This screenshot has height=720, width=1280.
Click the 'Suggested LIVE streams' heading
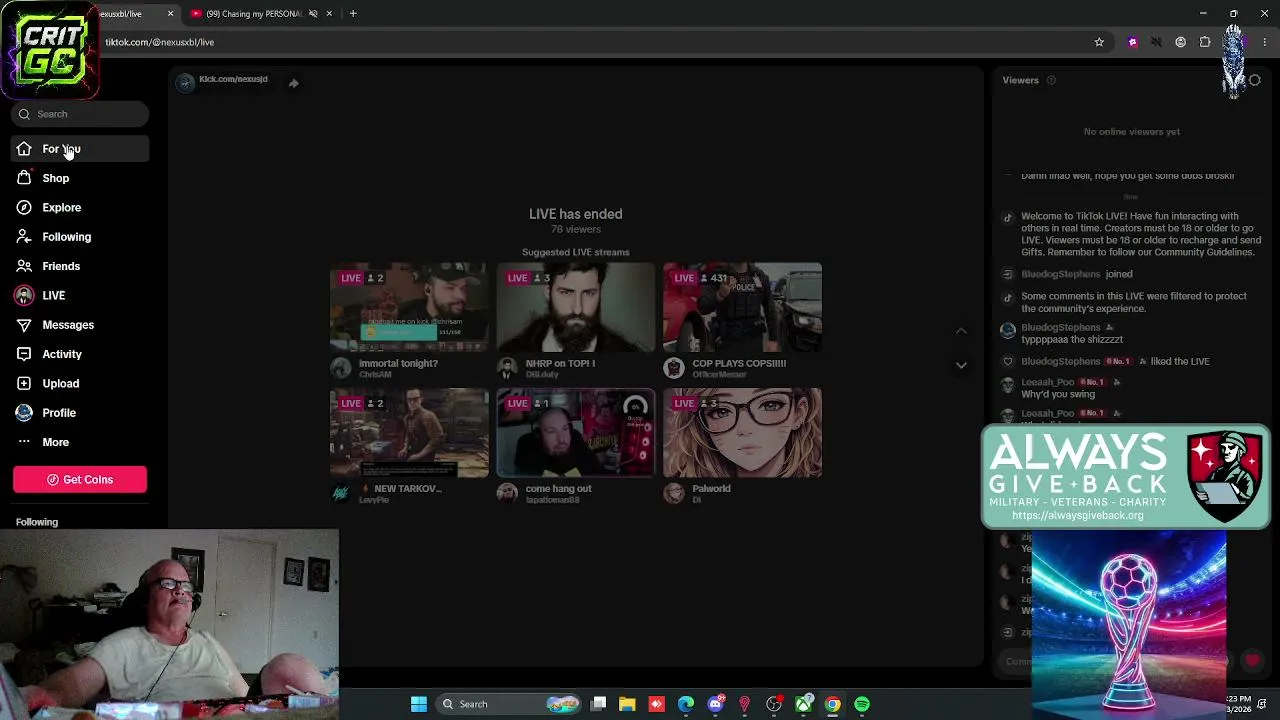[x=576, y=252]
